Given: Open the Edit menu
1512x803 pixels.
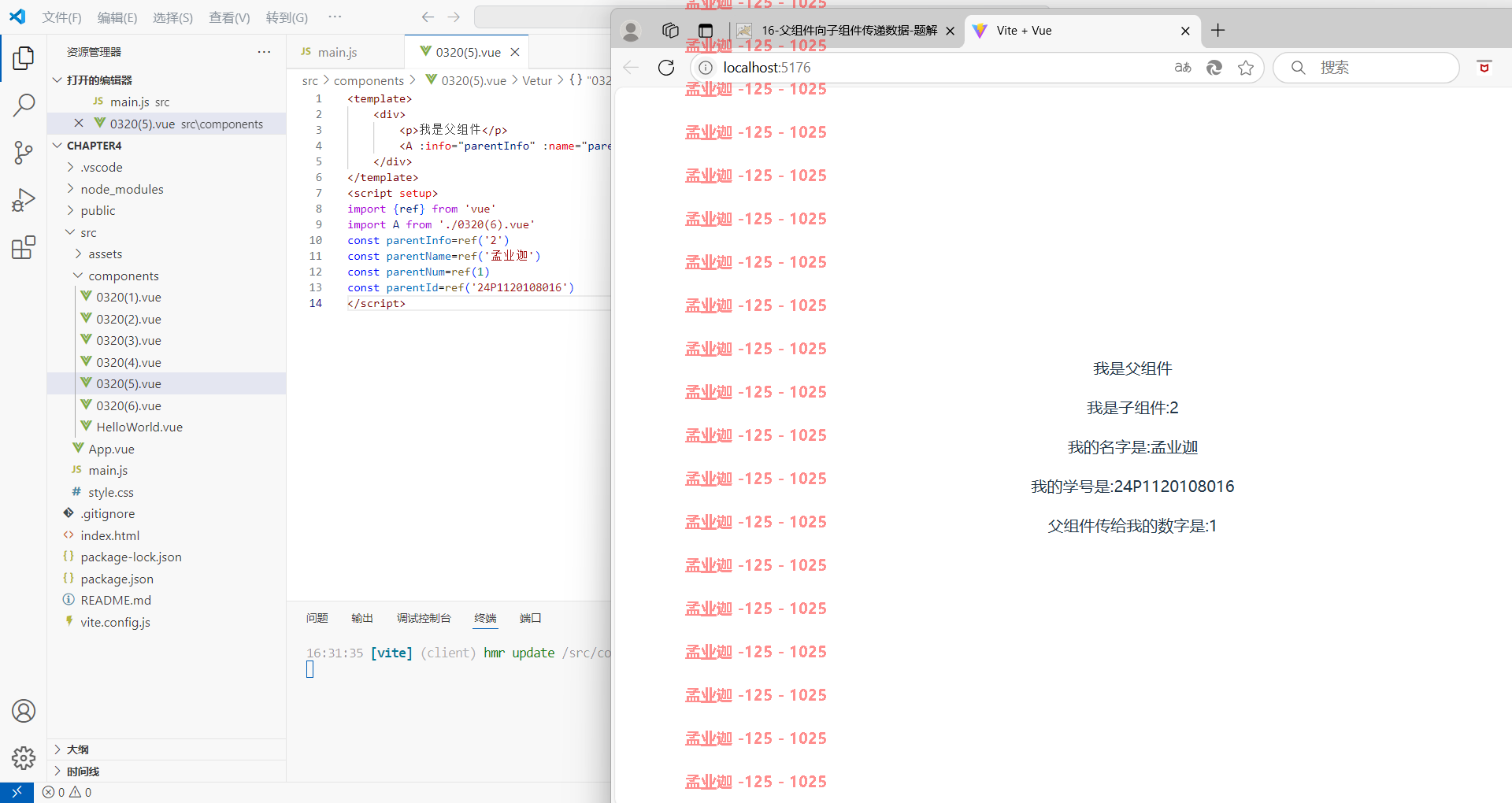Looking at the screenshot, I should tap(117, 17).
